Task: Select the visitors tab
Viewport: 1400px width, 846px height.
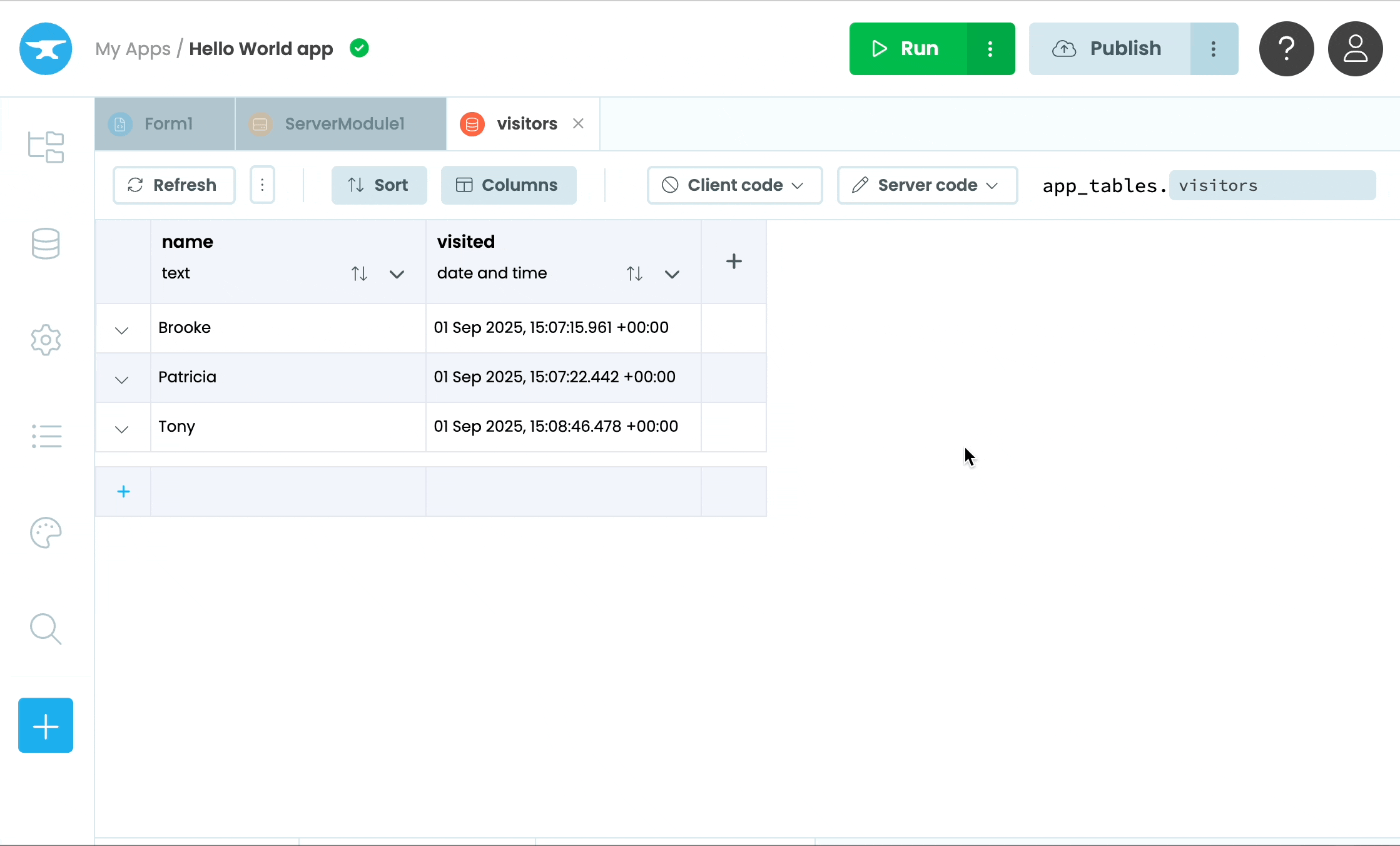Action: [x=523, y=124]
